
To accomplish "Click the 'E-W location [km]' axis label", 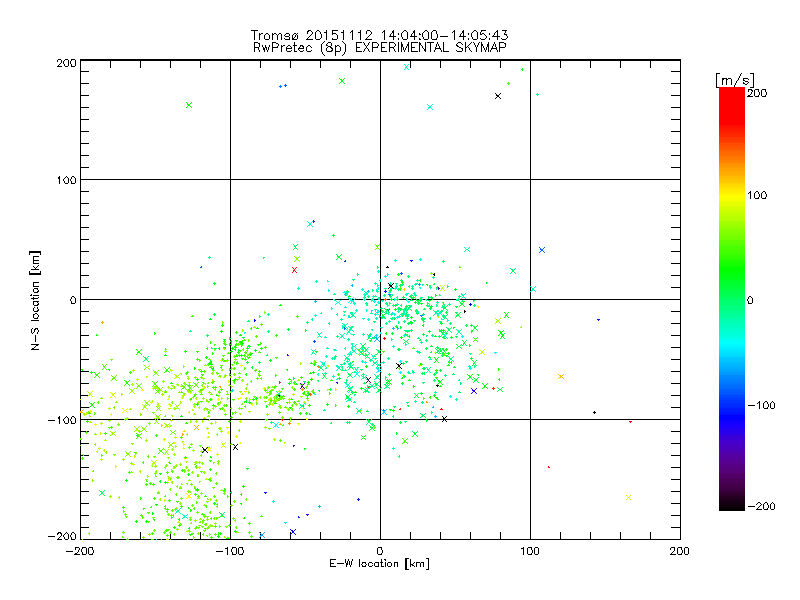I will tap(379, 563).
